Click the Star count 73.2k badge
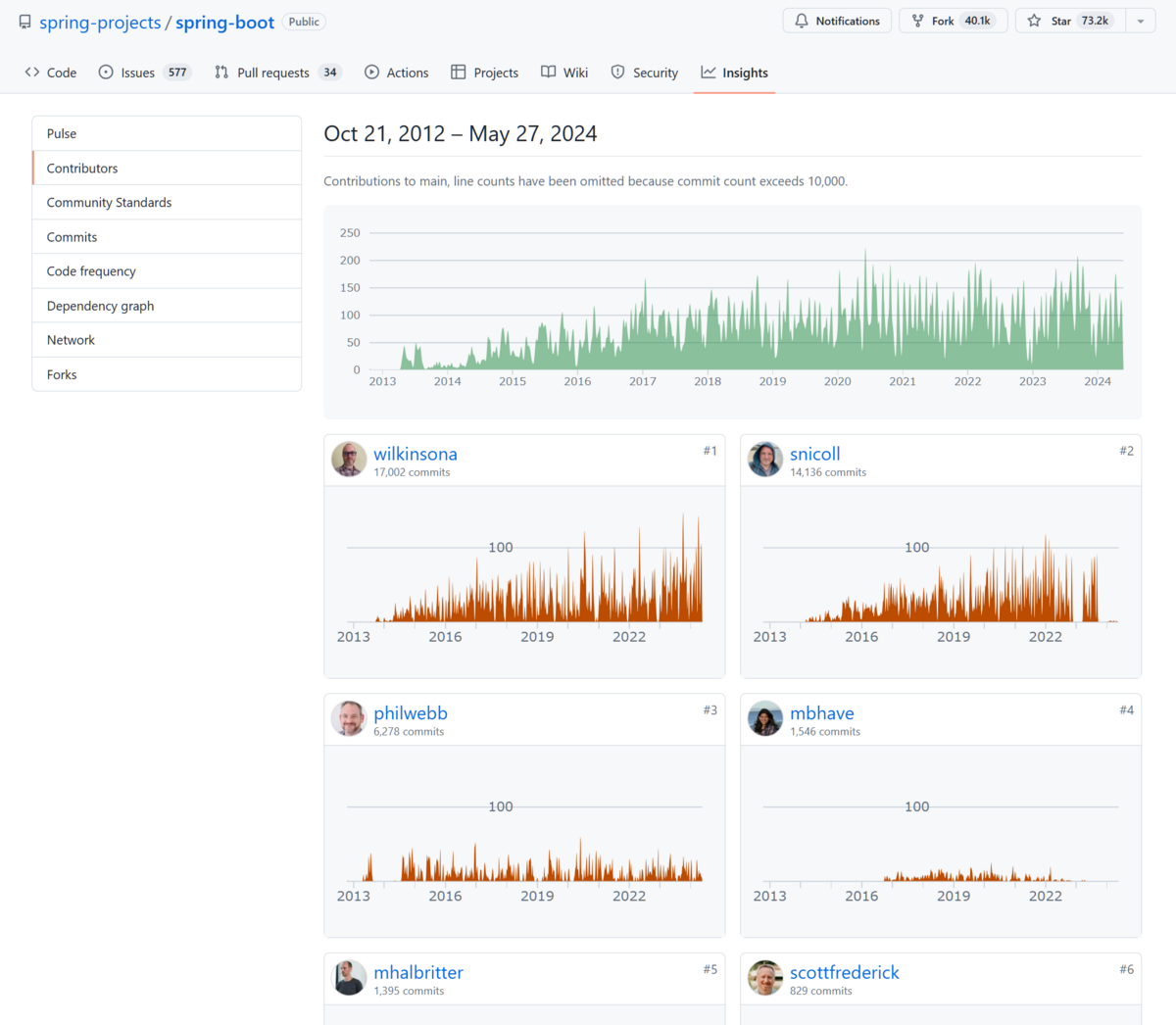 [x=1095, y=21]
